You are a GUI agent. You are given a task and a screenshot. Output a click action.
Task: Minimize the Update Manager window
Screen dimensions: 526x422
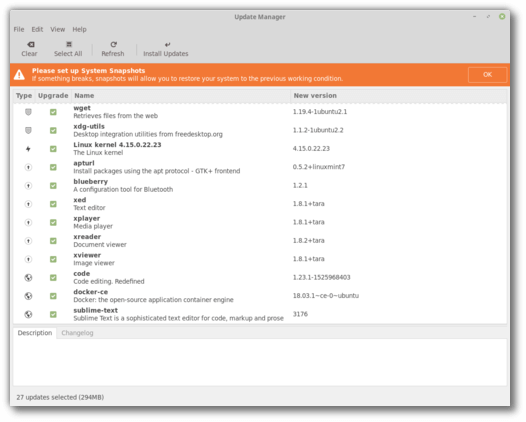(474, 16)
